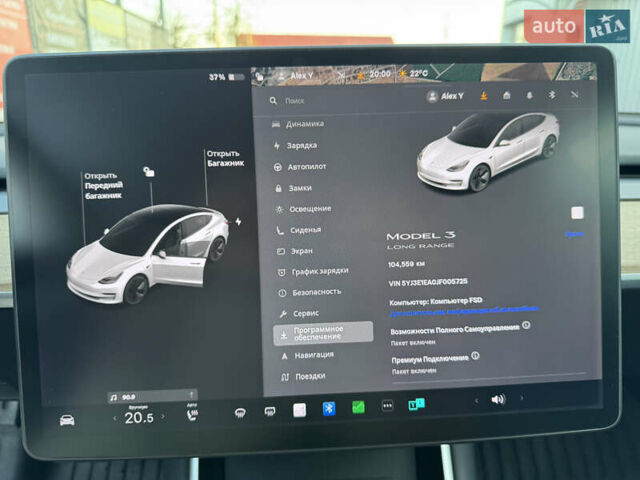Tap the car controls icon in bottom bar
This screenshot has height=480, width=640.
(67, 420)
